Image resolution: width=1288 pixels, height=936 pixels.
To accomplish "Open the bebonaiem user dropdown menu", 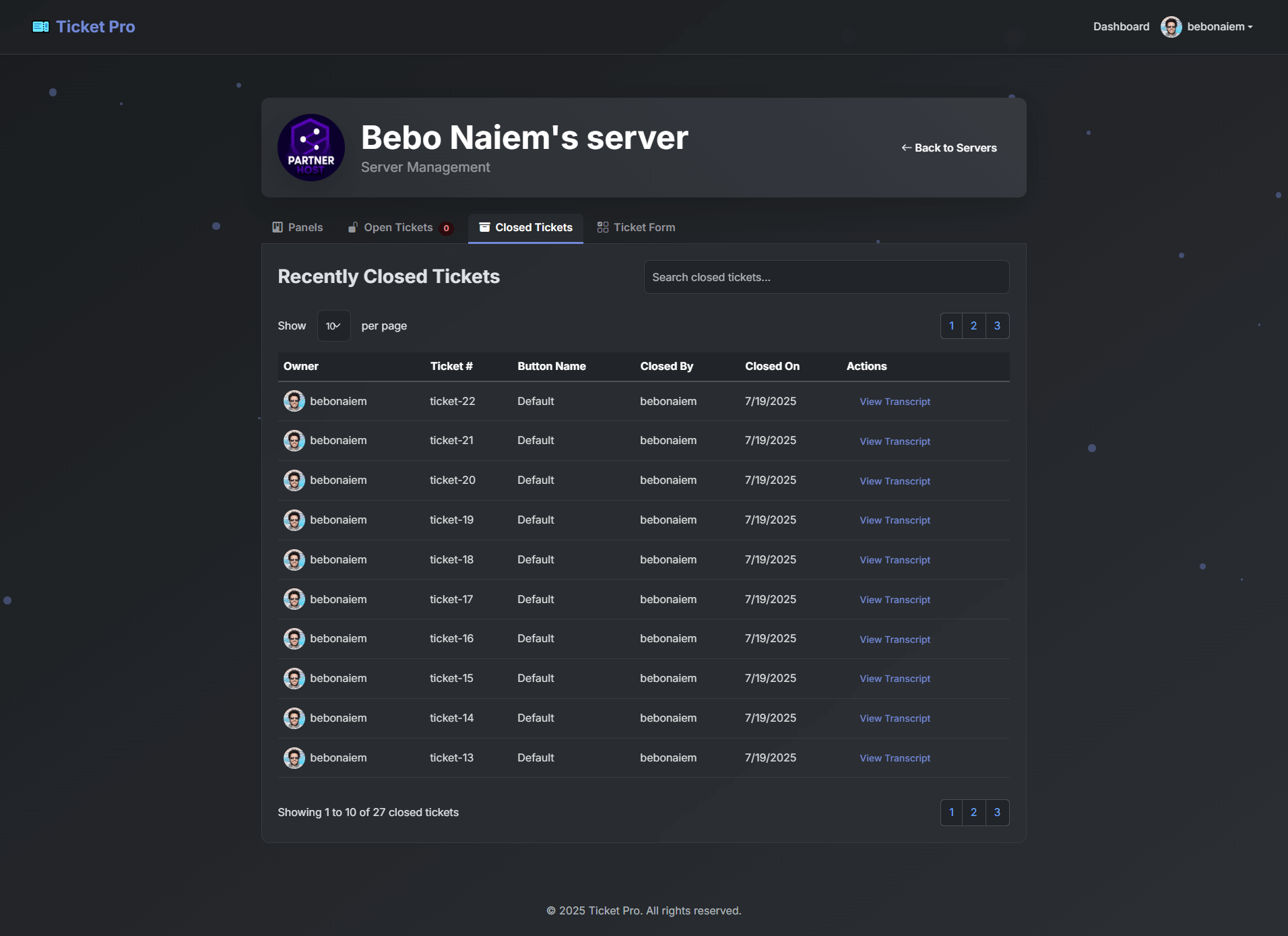I will tap(1219, 27).
